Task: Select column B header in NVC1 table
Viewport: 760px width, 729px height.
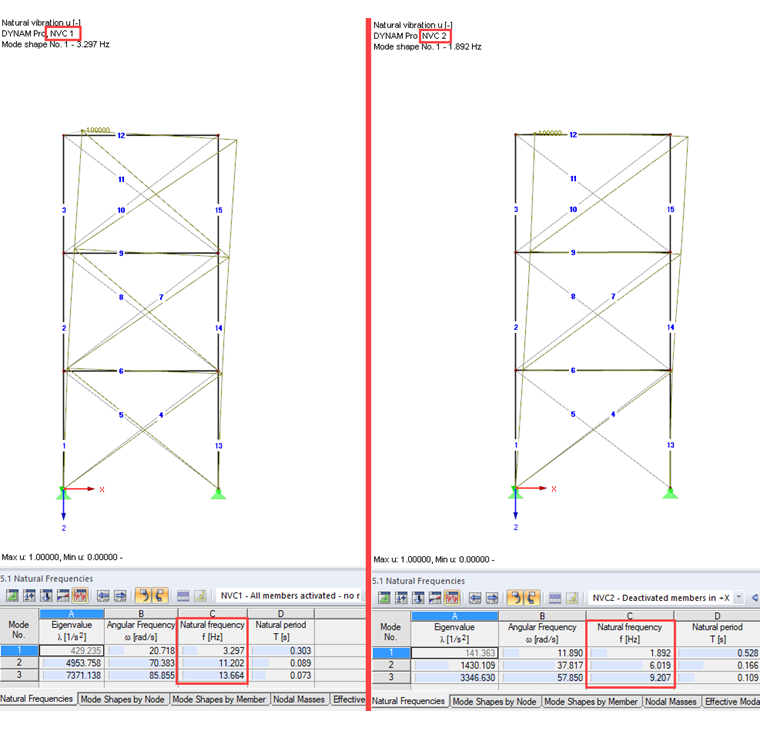Action: (x=141, y=614)
